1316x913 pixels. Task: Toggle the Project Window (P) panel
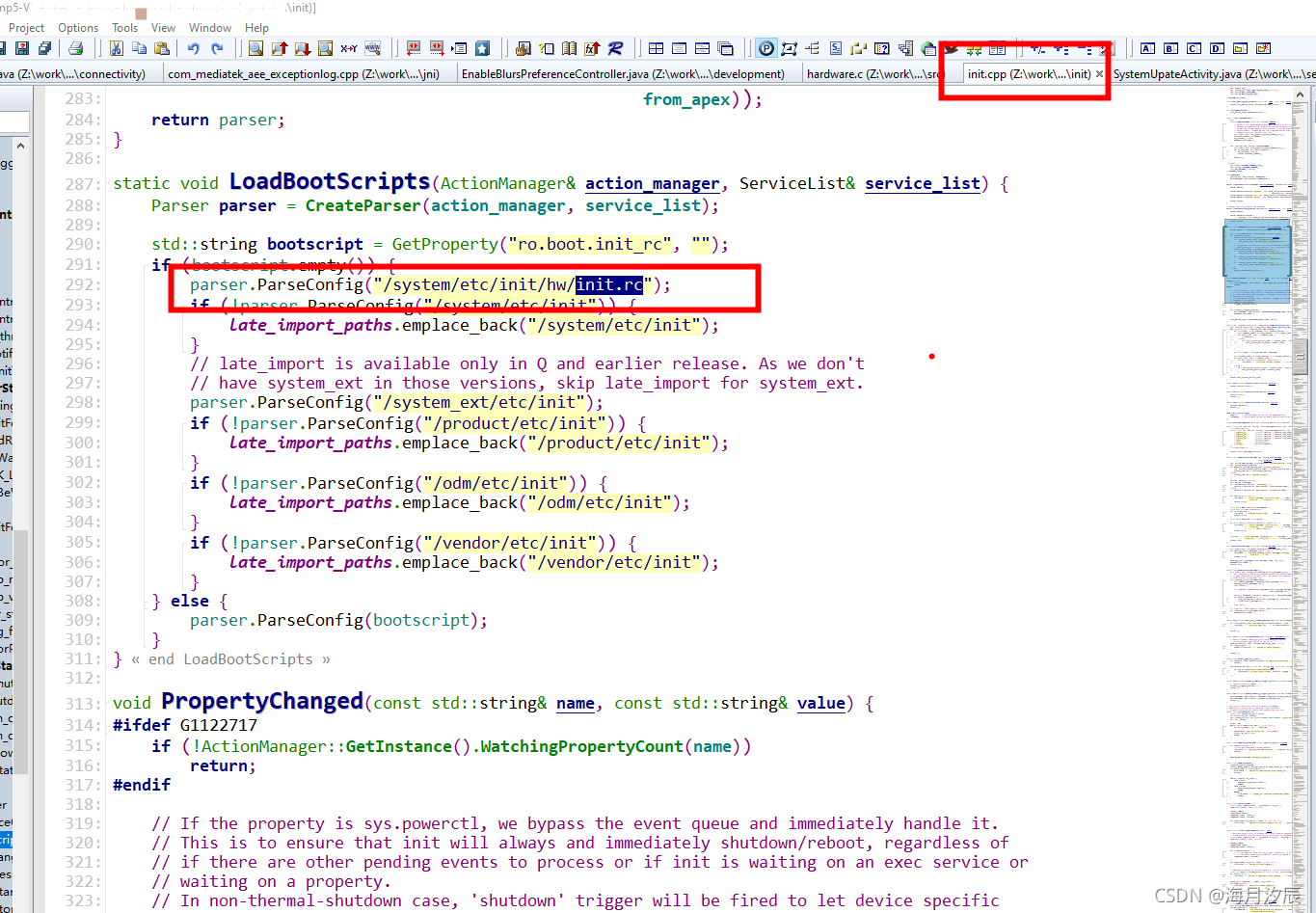766,48
